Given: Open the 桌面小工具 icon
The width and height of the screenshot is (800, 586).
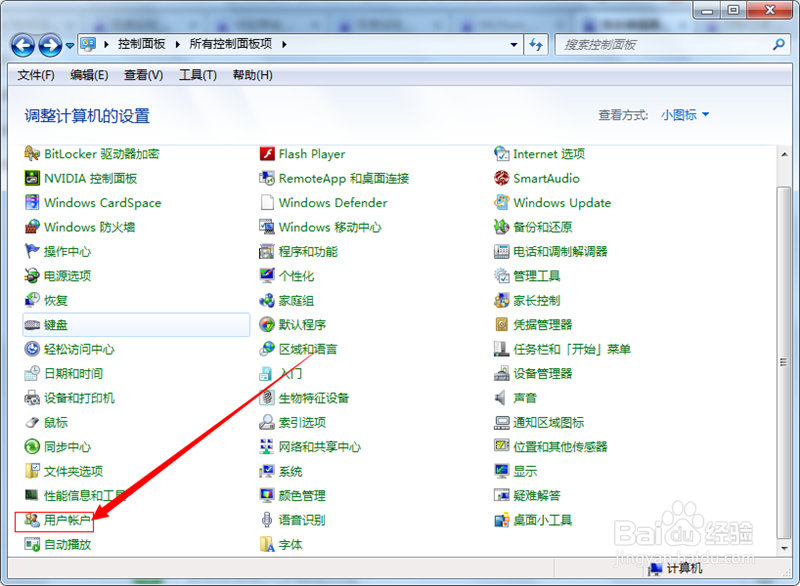Looking at the screenshot, I should [502, 520].
